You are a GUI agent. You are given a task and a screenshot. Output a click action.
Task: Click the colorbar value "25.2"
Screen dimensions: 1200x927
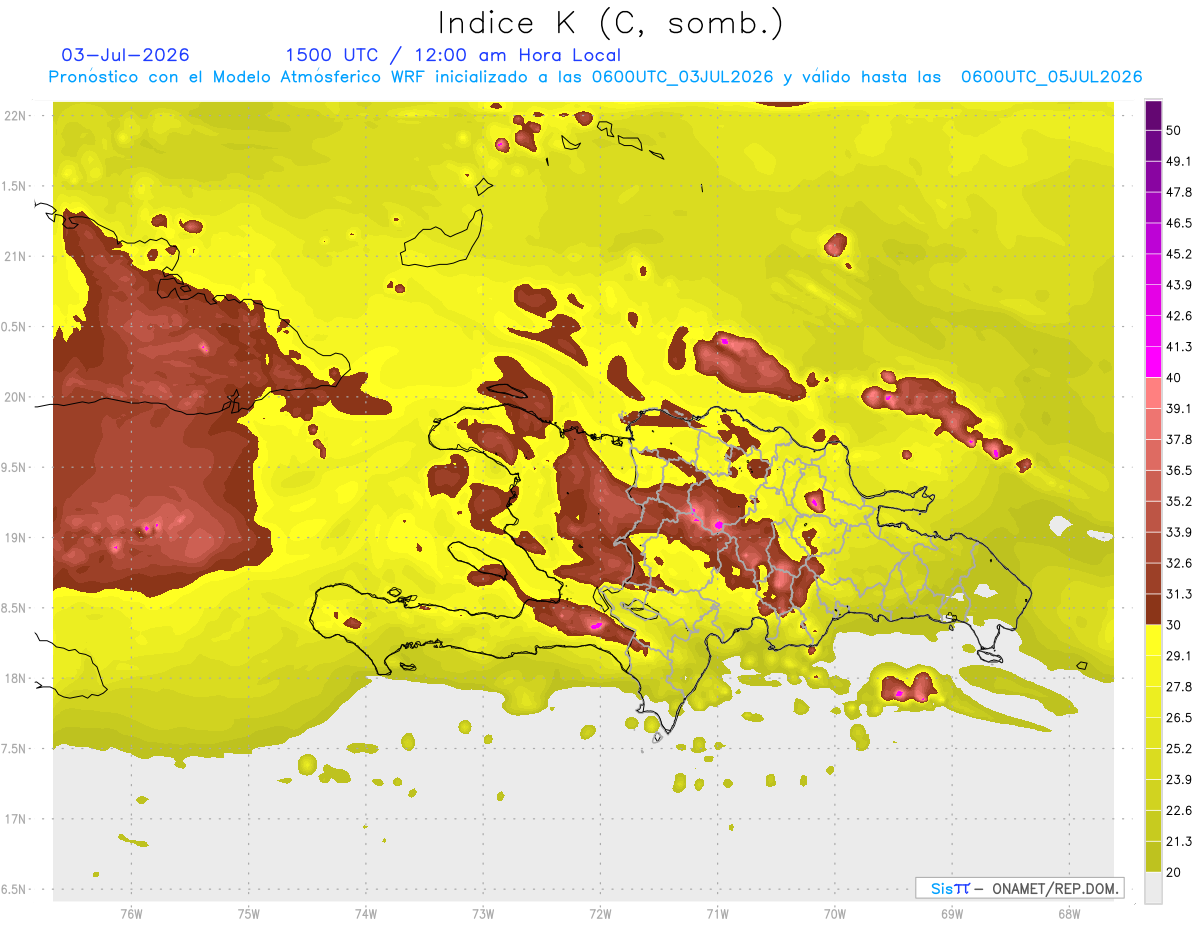(x=1179, y=748)
